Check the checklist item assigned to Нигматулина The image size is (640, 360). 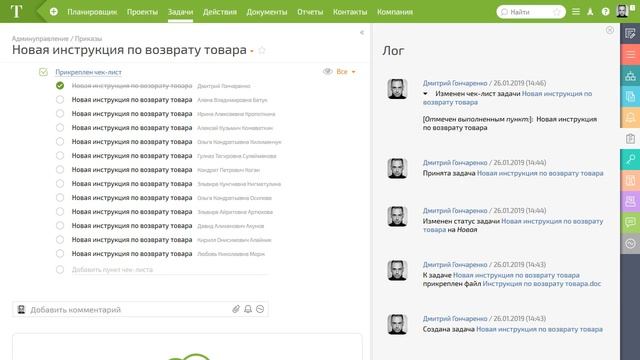pos(60,184)
